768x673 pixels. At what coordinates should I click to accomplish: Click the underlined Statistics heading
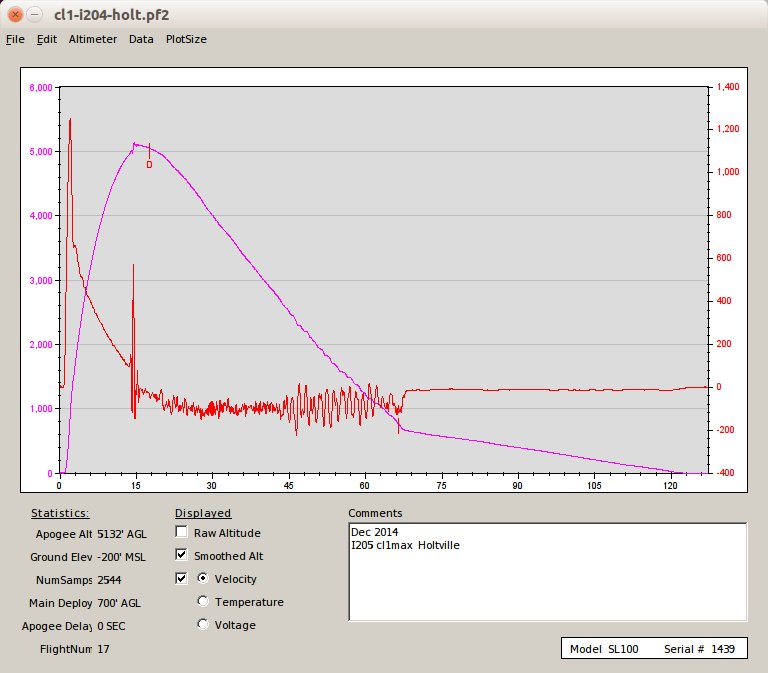[59, 513]
